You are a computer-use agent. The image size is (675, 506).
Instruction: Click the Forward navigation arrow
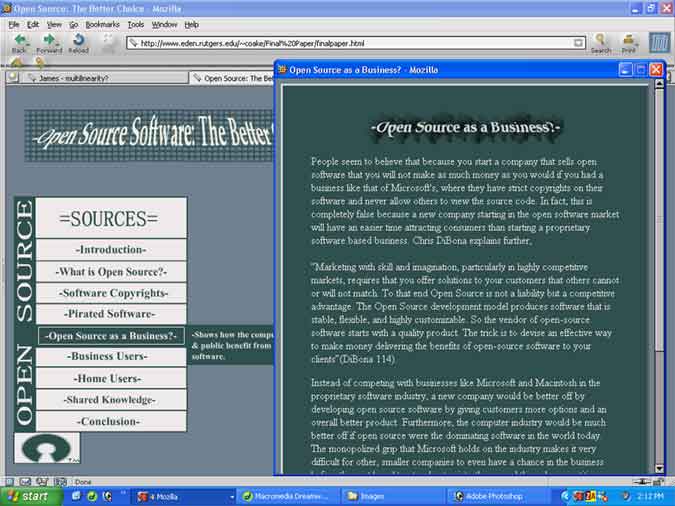(x=48, y=41)
